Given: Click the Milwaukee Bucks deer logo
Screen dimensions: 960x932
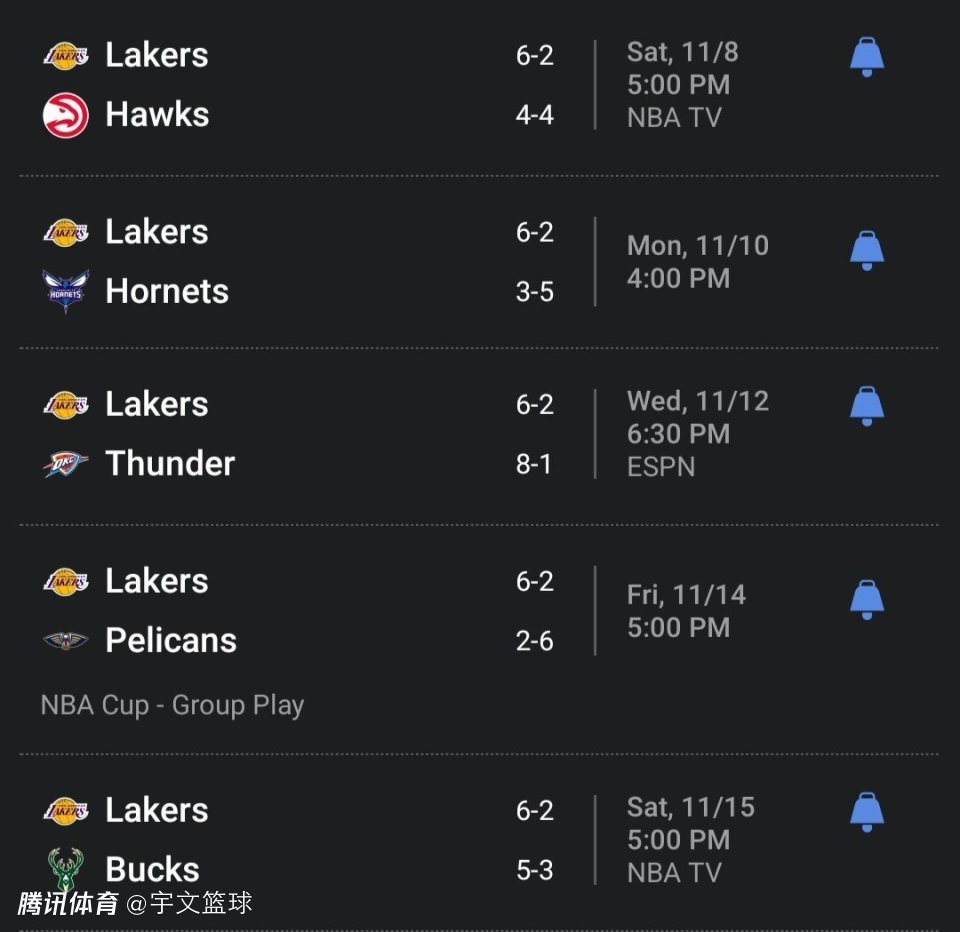Looking at the screenshot, I should tap(66, 868).
